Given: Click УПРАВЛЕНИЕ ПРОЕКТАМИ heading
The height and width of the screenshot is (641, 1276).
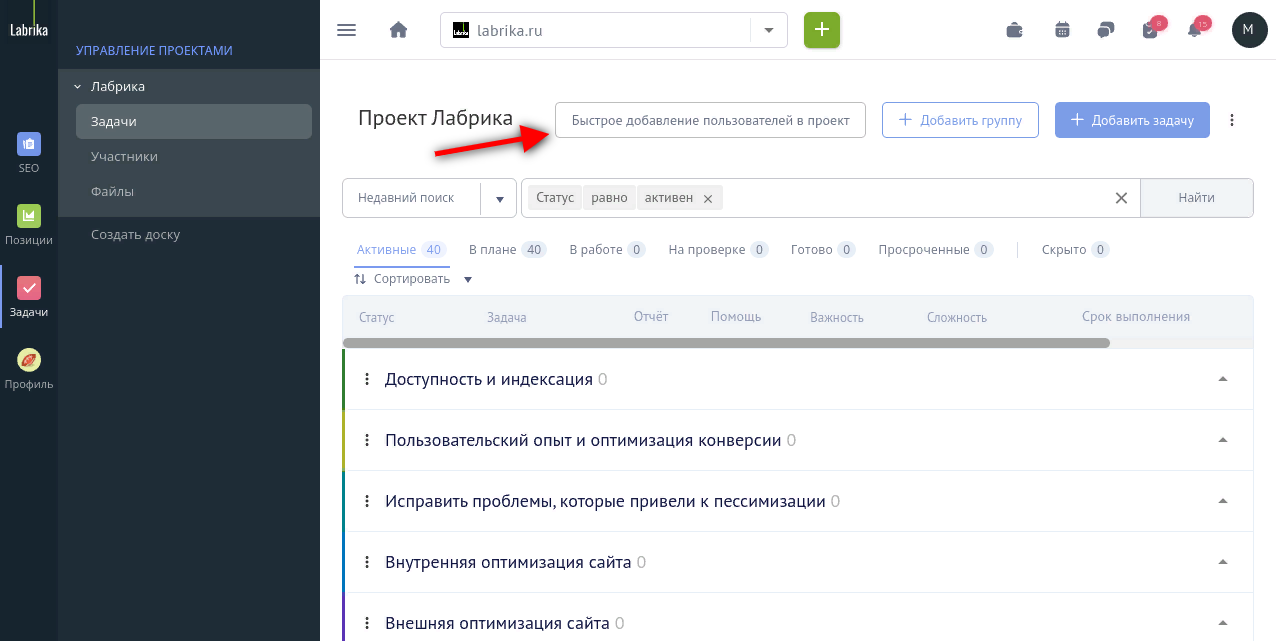Looking at the screenshot, I should tap(154, 50).
